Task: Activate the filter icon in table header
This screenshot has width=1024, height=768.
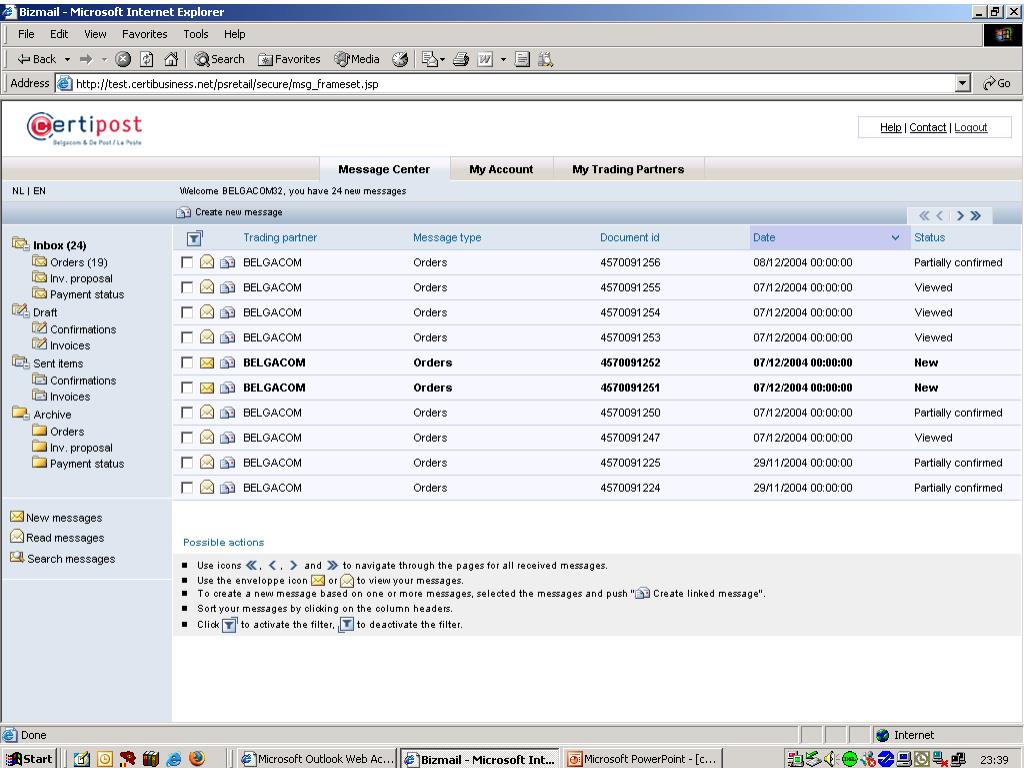Action: 194,238
